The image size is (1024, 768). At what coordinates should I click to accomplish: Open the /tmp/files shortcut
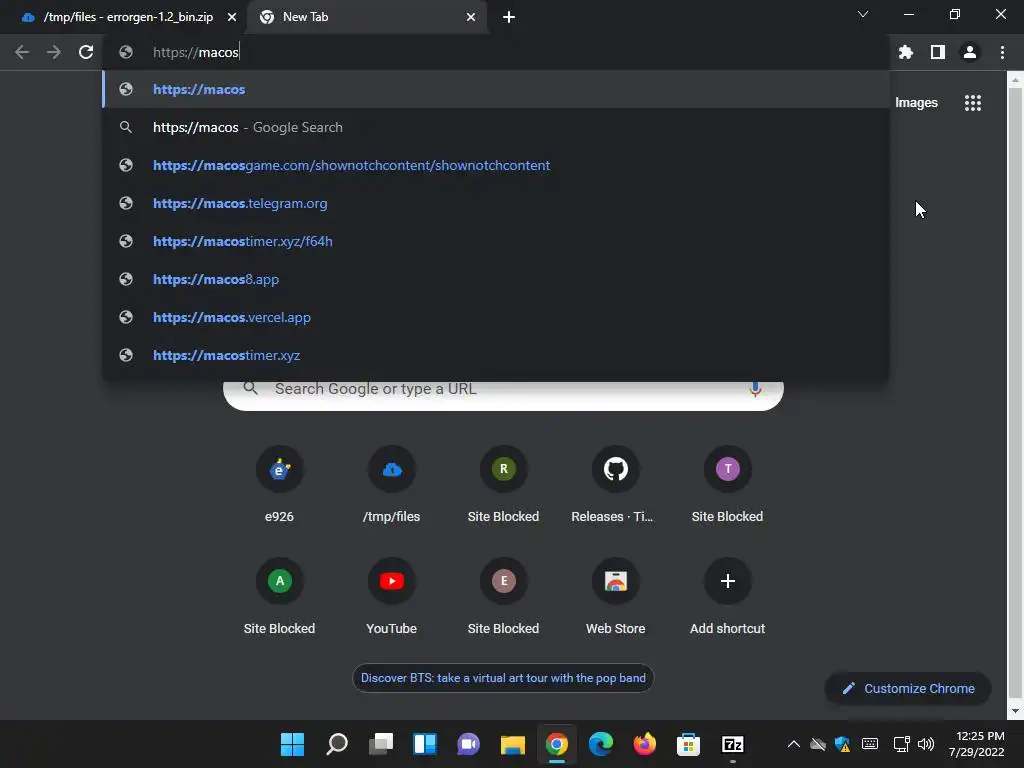[x=392, y=485]
